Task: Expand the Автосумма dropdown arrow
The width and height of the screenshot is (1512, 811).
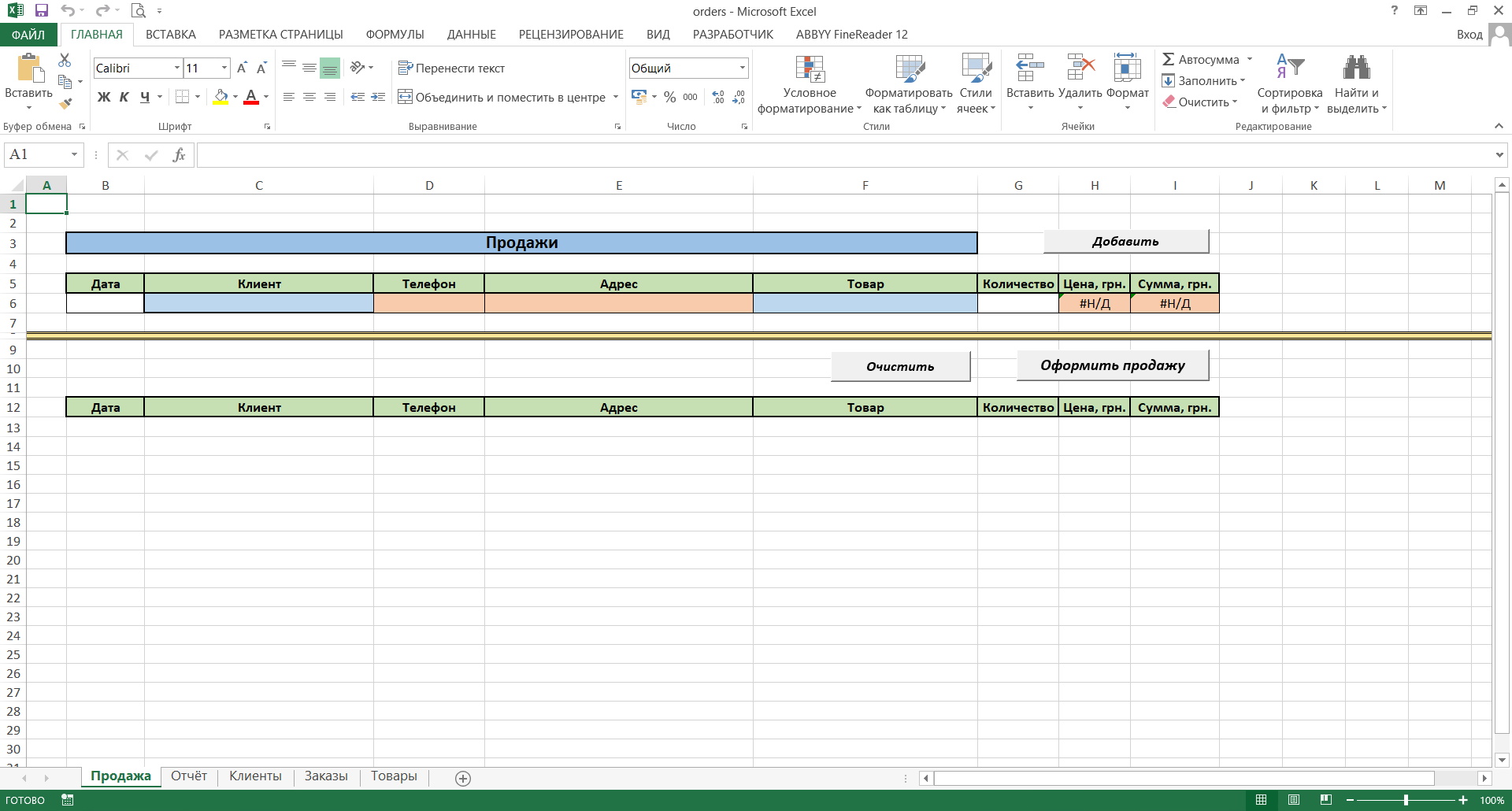Action: click(1250, 59)
